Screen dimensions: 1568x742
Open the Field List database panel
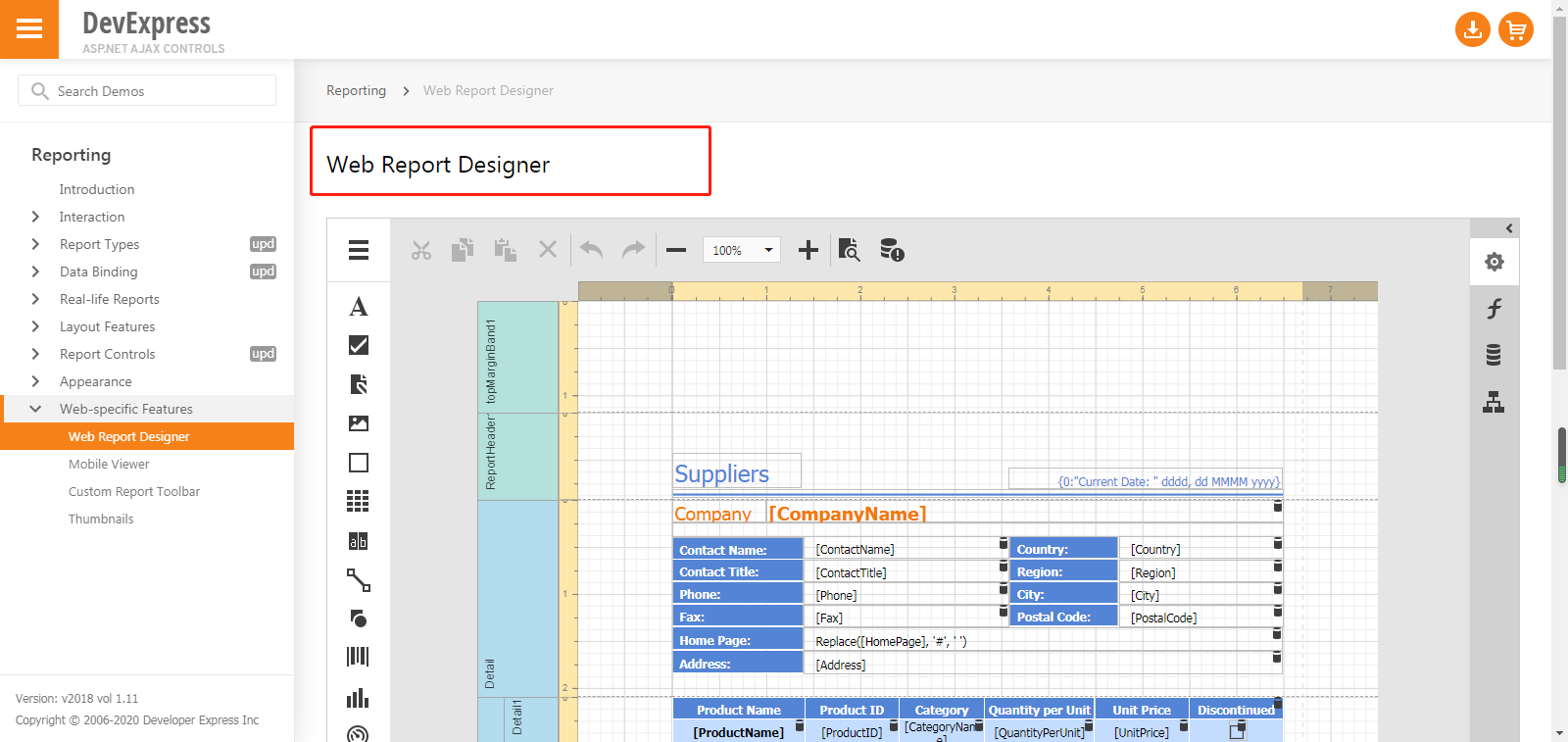[1494, 355]
